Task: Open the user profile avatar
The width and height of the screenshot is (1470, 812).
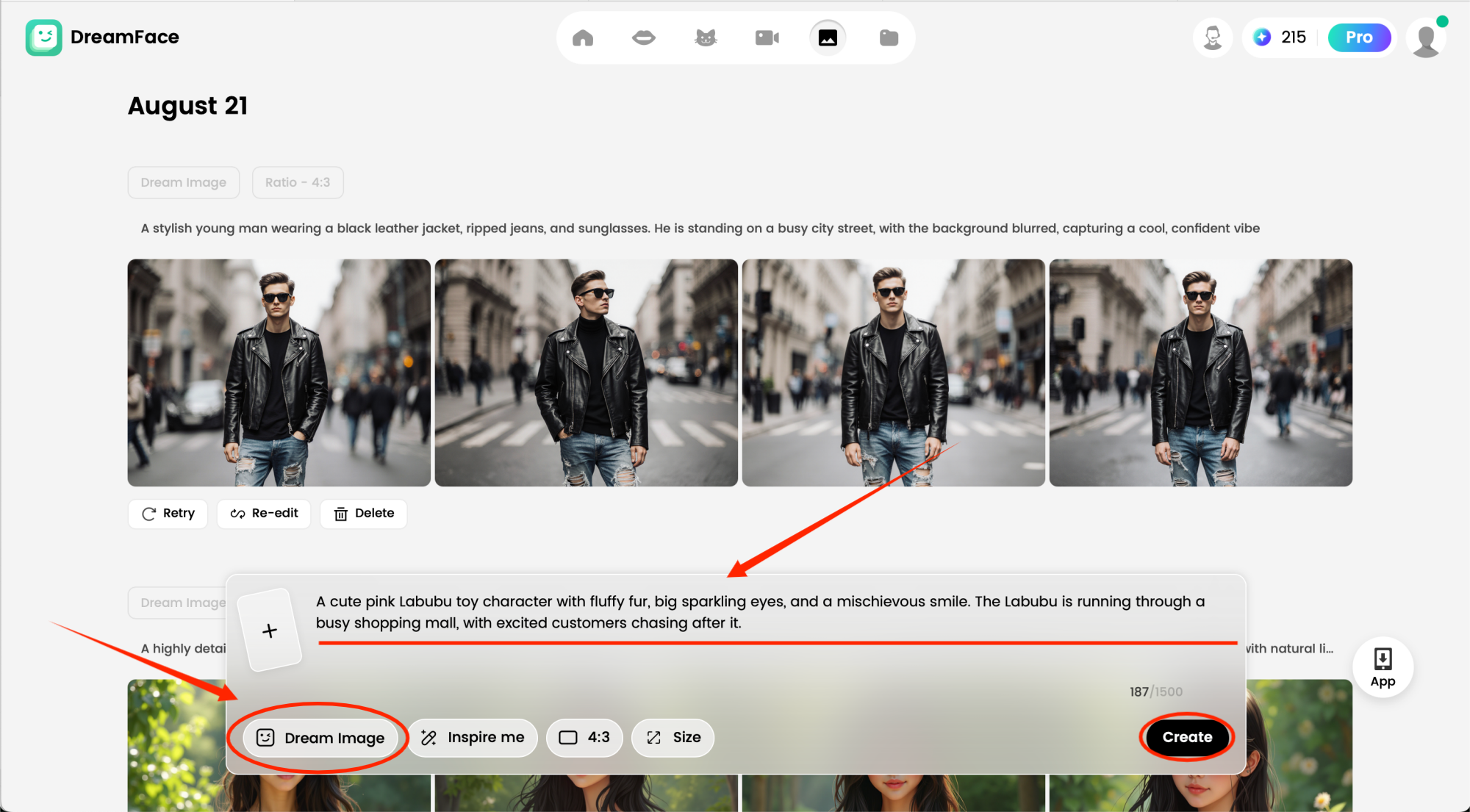Action: (1426, 39)
